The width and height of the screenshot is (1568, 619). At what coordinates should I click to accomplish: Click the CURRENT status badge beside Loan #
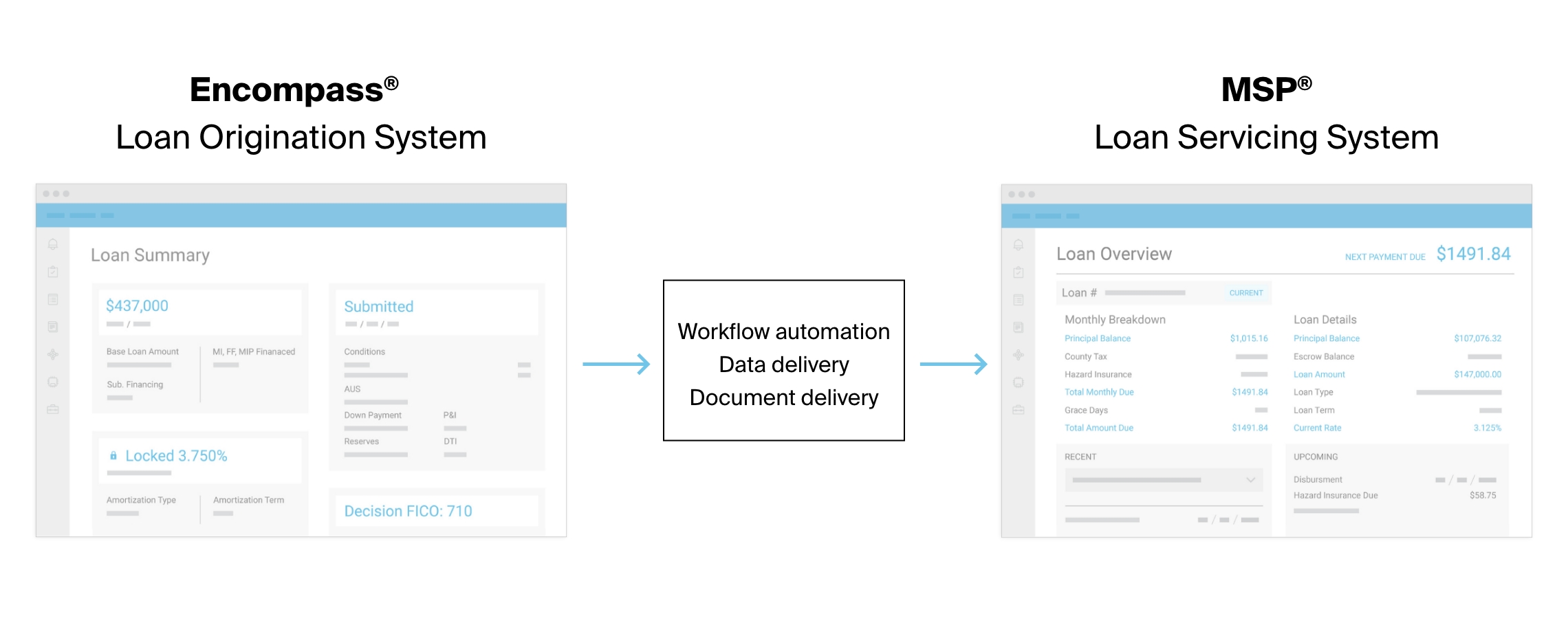(x=1246, y=293)
